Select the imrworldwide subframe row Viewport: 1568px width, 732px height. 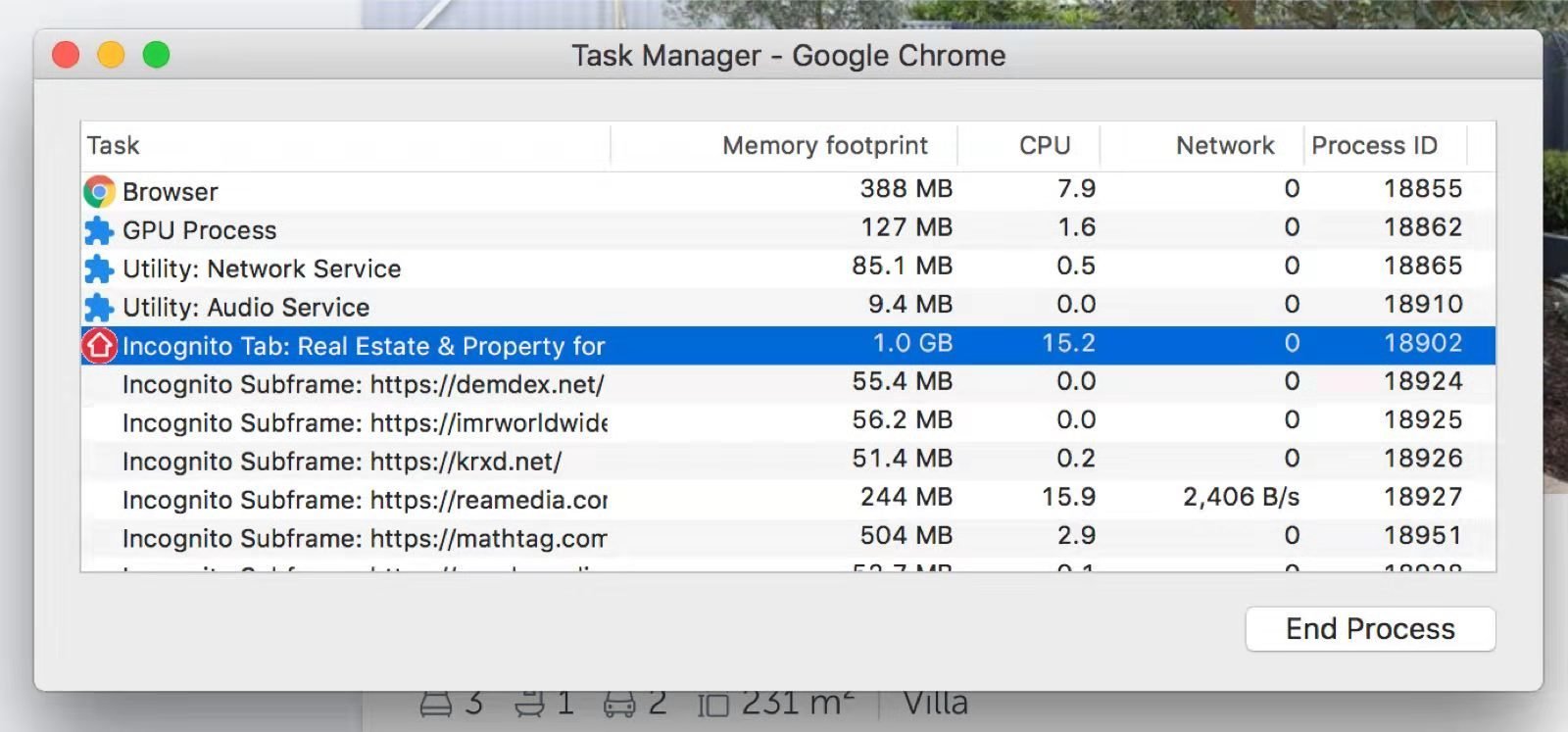coord(788,422)
